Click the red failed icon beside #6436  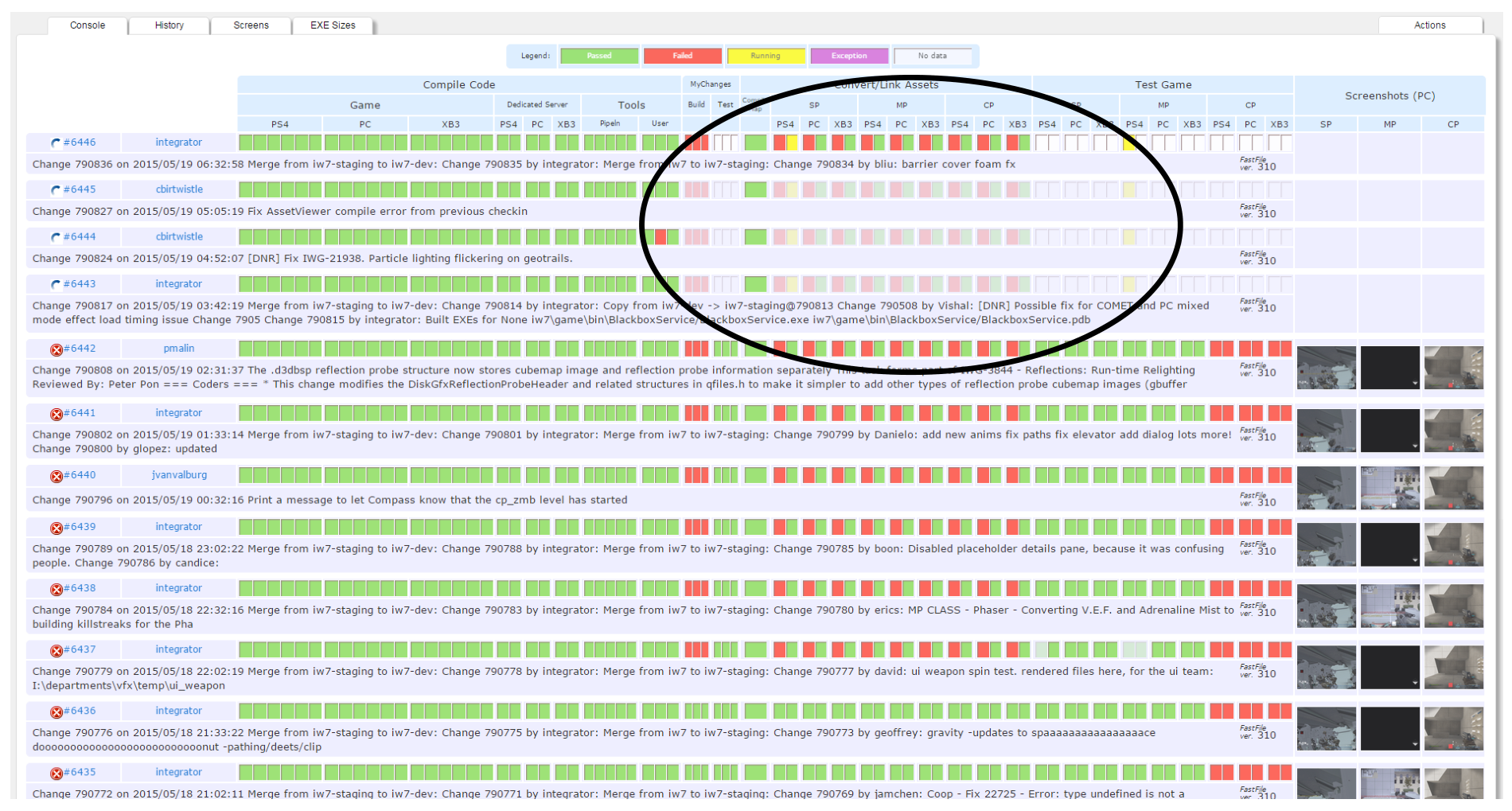click(x=57, y=712)
